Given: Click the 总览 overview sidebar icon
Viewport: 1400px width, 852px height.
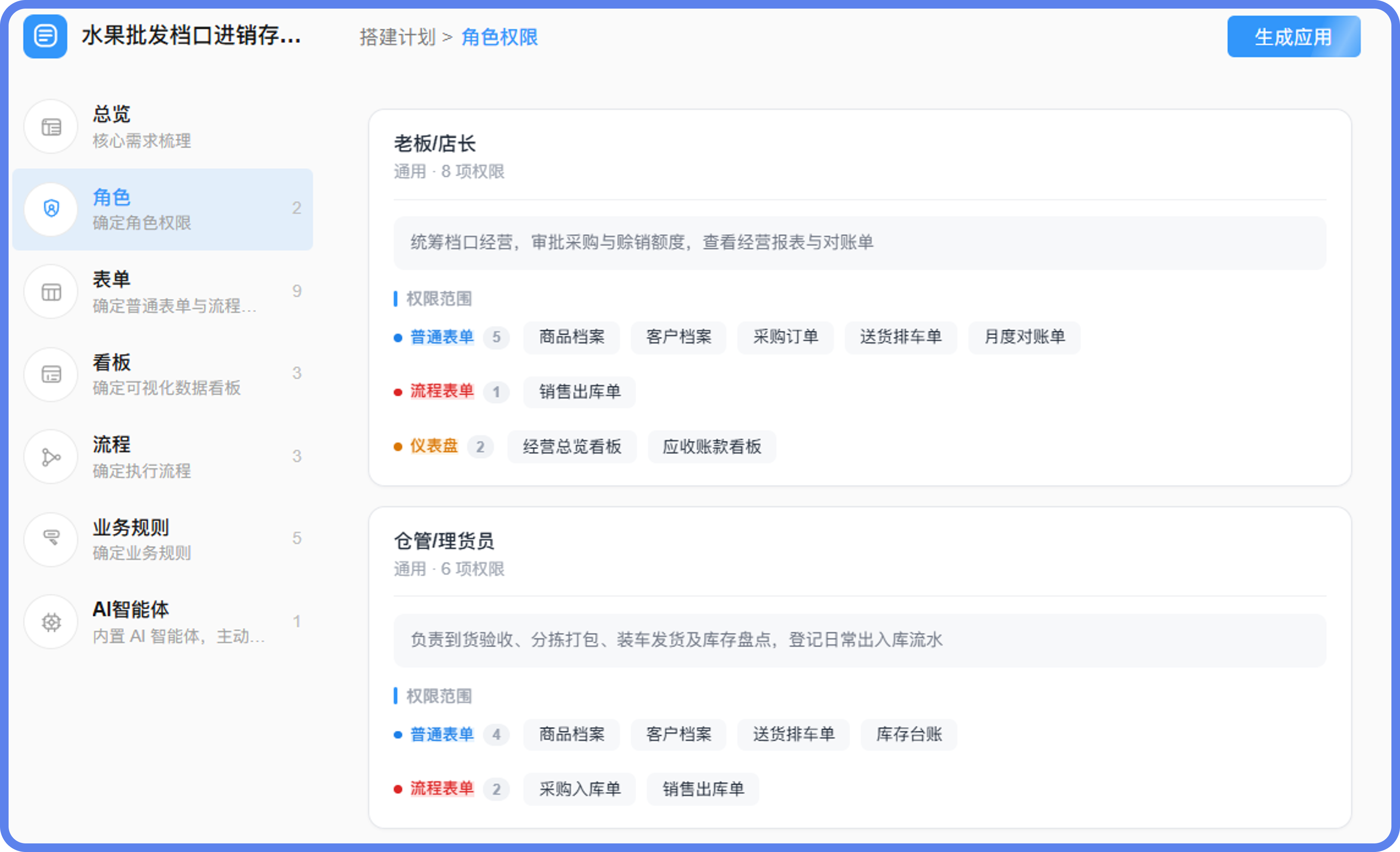Looking at the screenshot, I should [51, 127].
